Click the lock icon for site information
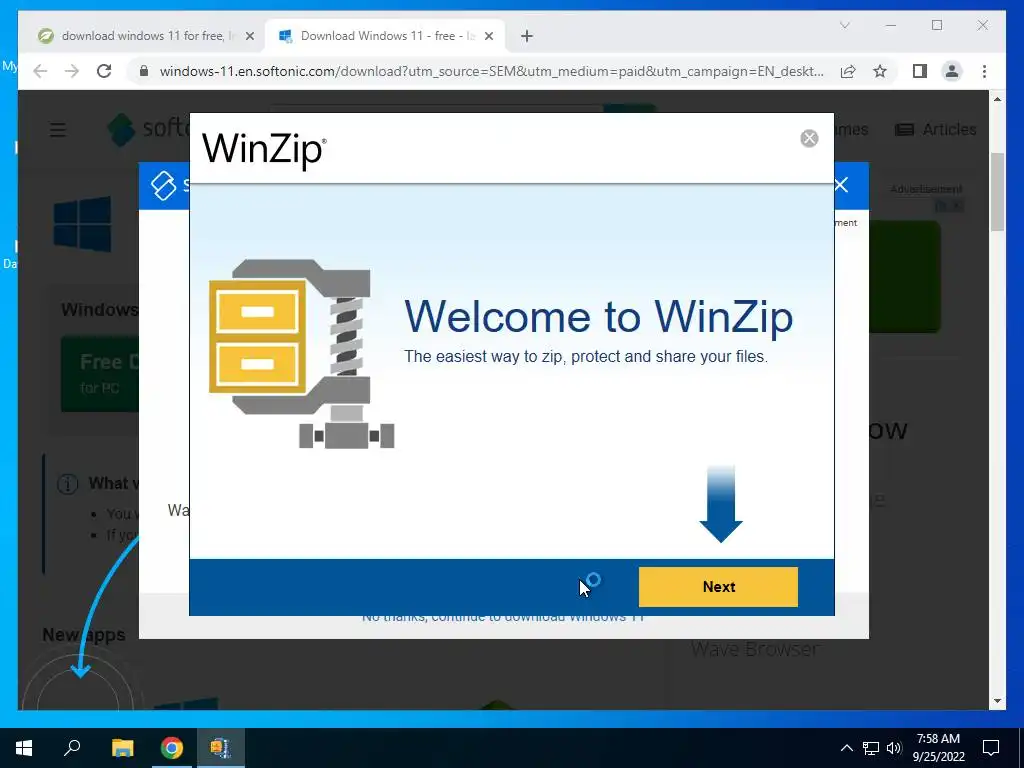1024x768 pixels. (144, 71)
